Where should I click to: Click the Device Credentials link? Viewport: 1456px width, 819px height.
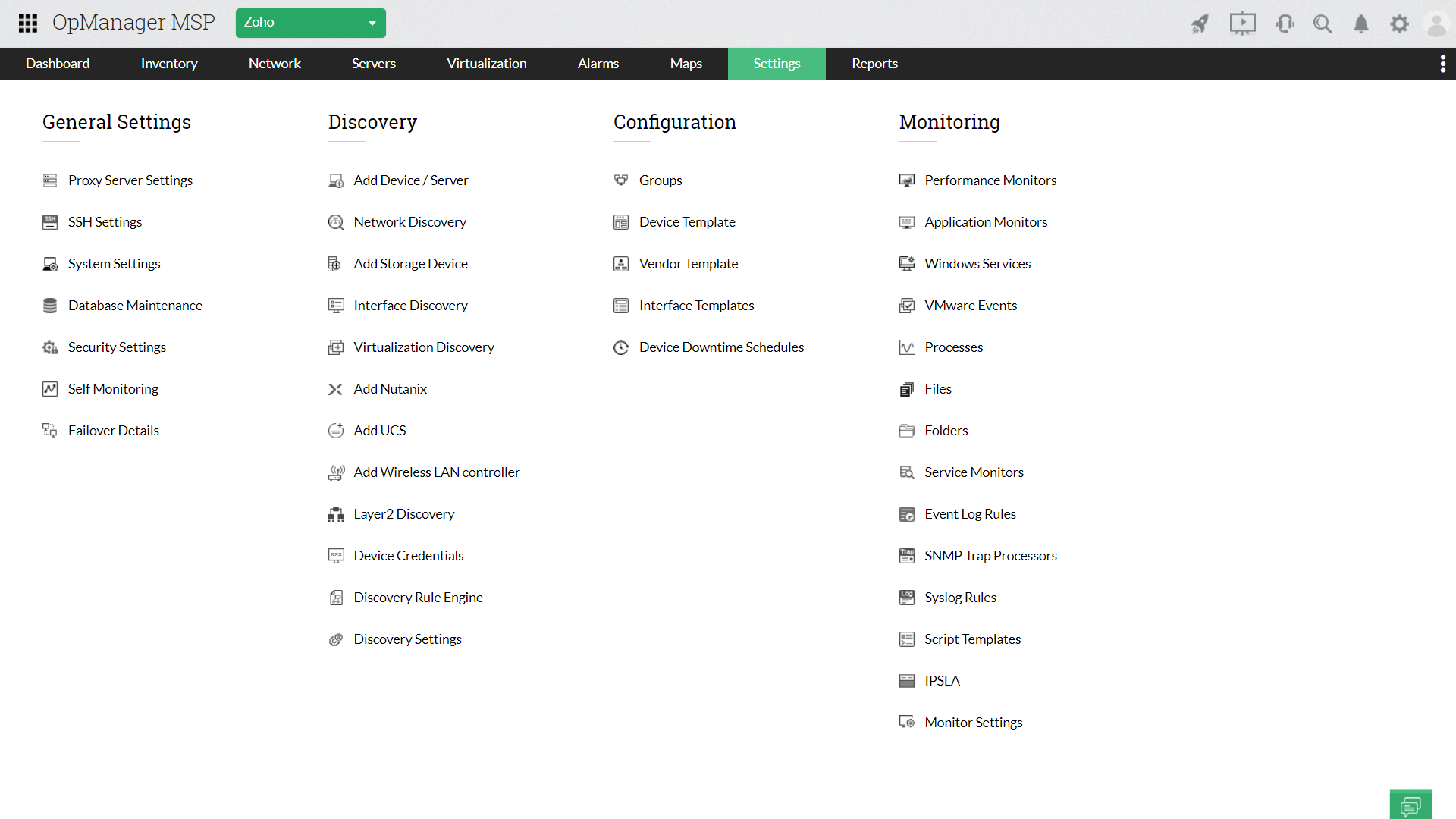[408, 556]
